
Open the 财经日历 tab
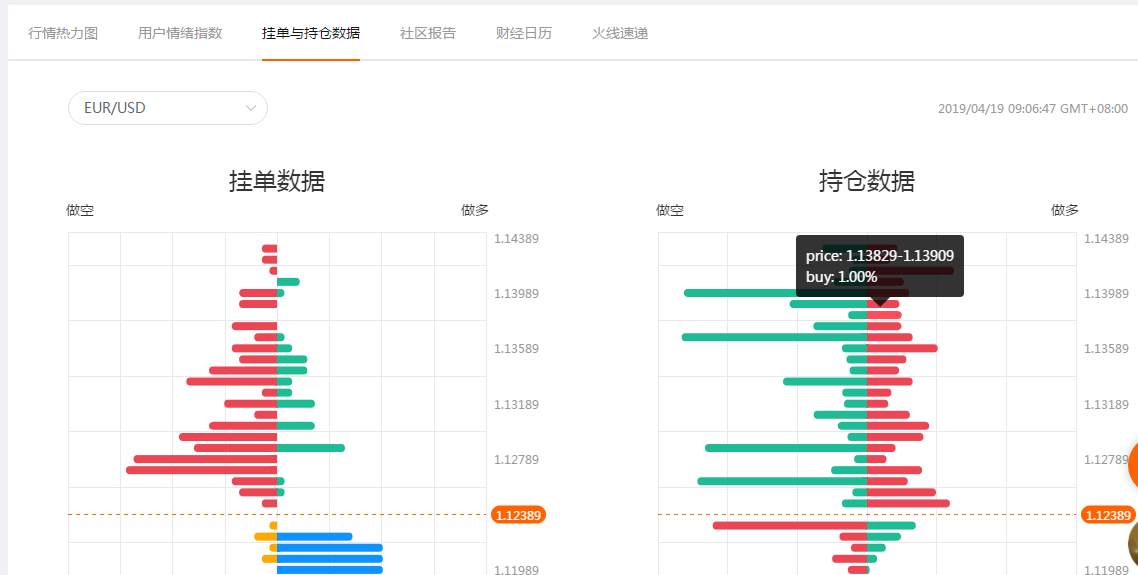524,33
